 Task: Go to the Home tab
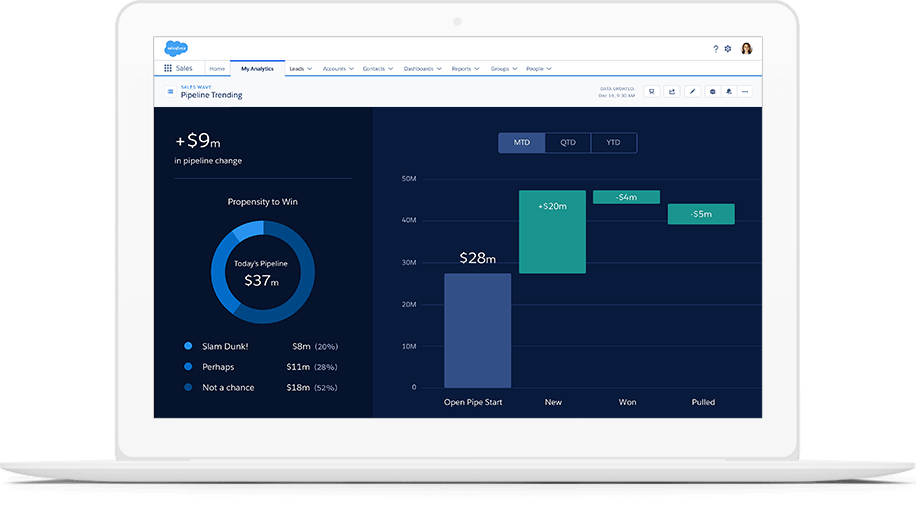pyautogui.click(x=216, y=69)
